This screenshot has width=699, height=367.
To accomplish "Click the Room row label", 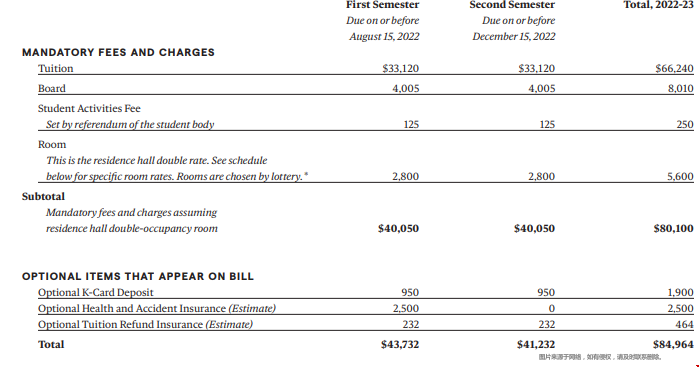I will [52, 144].
